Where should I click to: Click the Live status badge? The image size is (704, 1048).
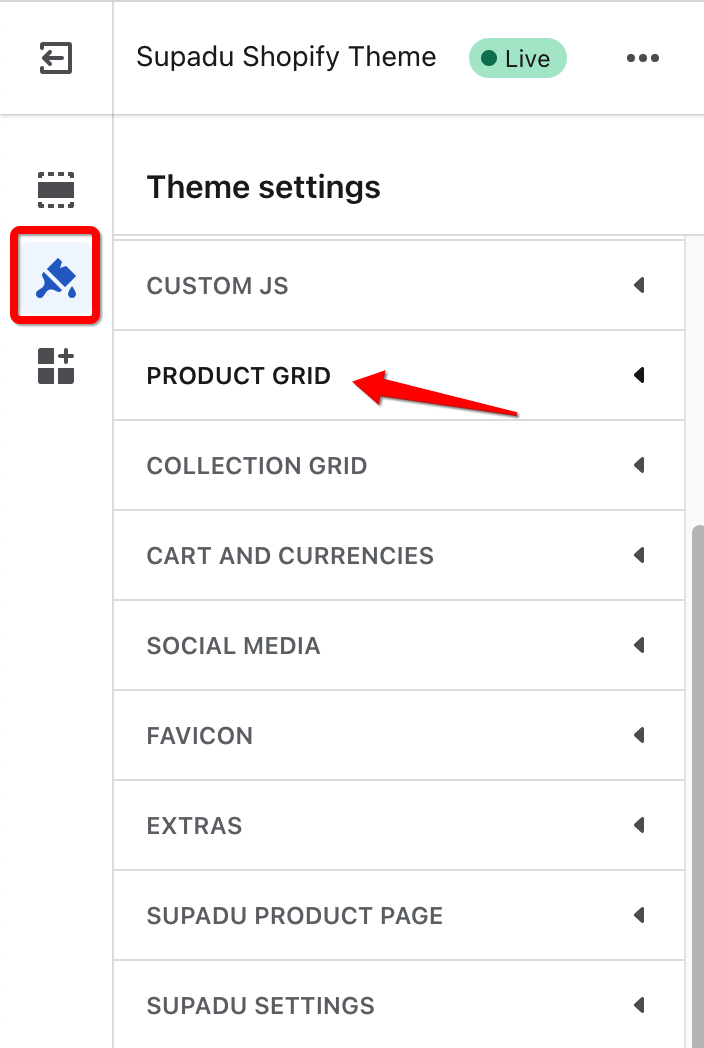click(x=517, y=58)
